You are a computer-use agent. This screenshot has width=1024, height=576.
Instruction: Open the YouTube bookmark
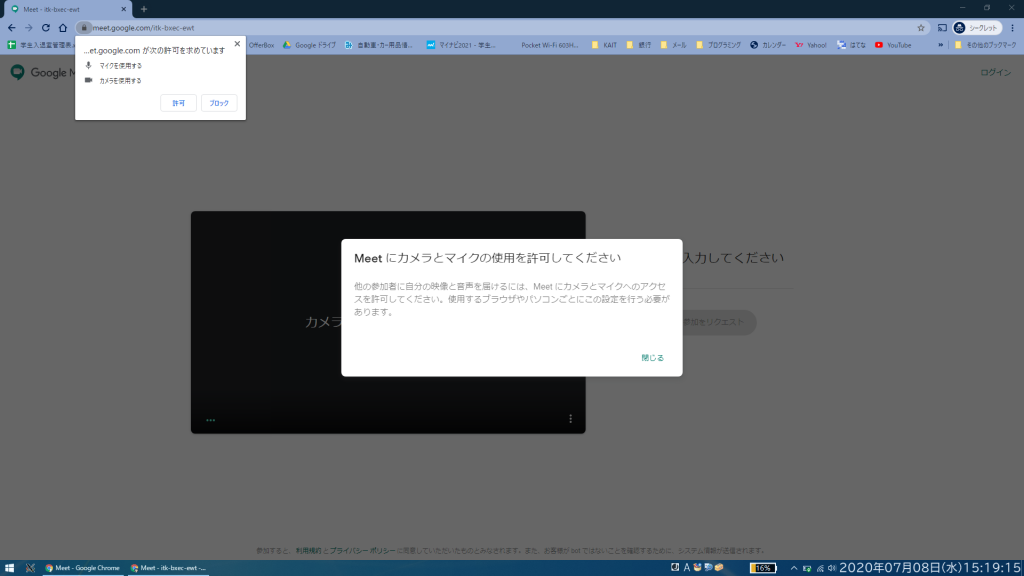[893, 45]
